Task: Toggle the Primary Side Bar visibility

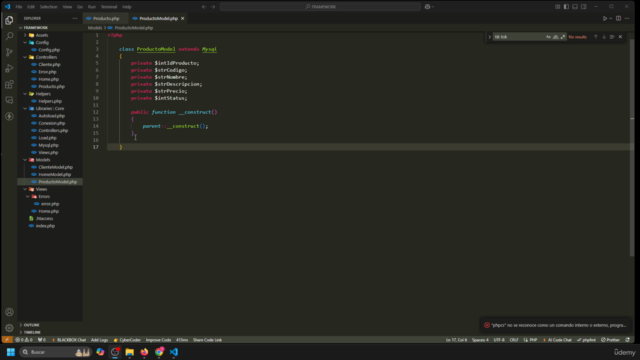Action: [x=566, y=7]
